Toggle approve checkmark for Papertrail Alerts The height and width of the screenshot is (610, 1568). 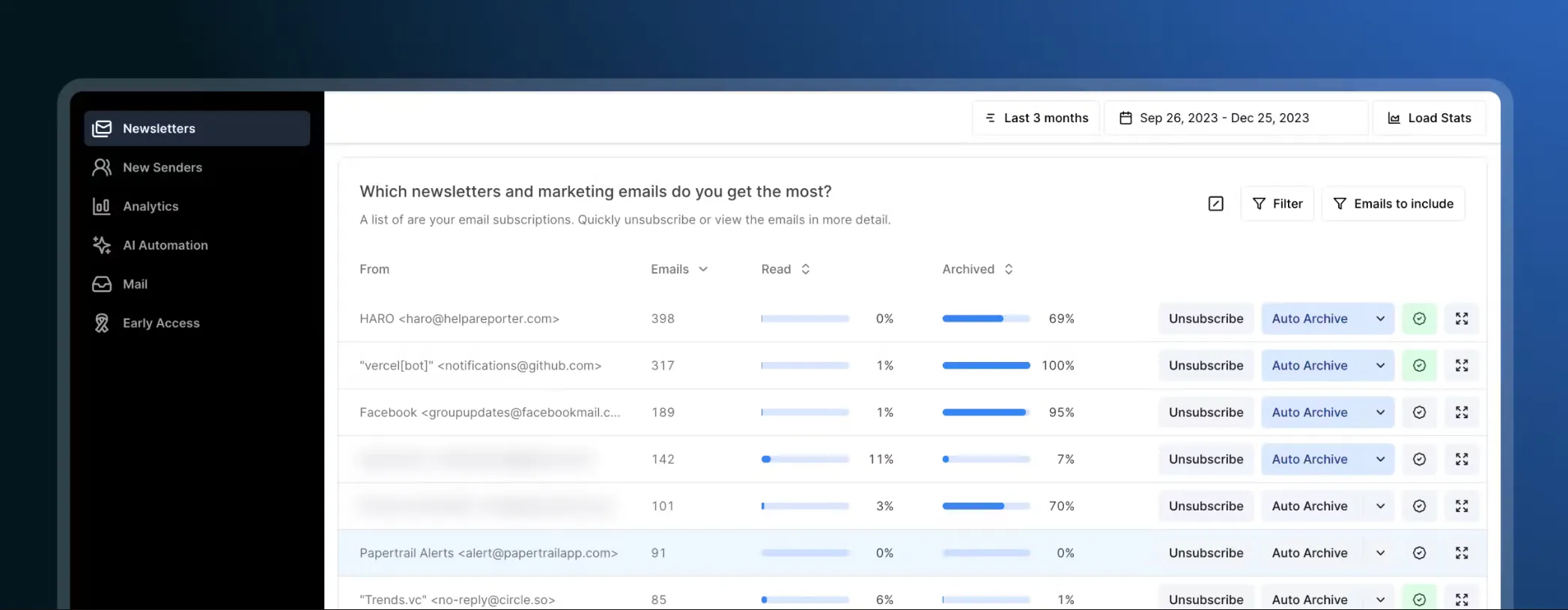tap(1419, 553)
